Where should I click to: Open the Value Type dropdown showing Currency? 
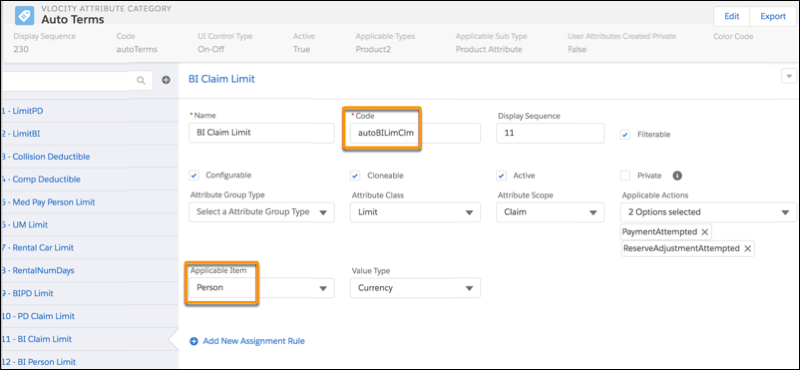(415, 288)
